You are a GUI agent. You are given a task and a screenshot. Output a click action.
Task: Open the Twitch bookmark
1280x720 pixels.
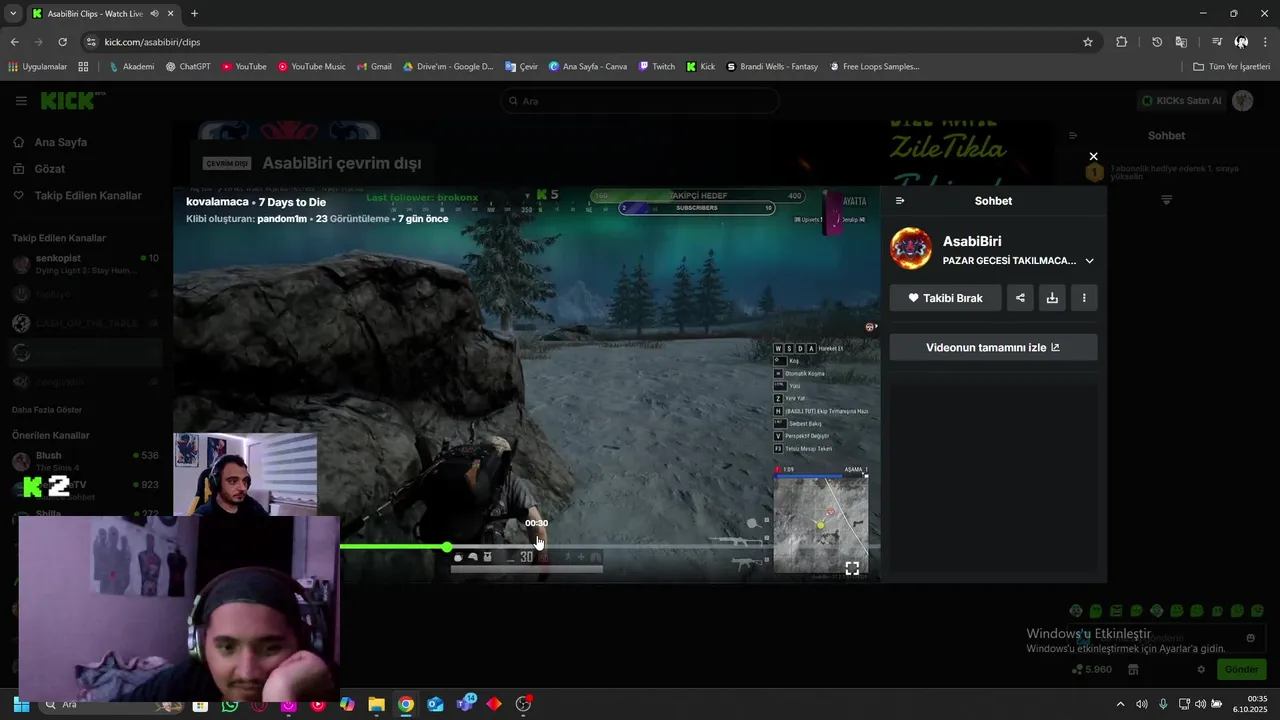click(x=657, y=67)
